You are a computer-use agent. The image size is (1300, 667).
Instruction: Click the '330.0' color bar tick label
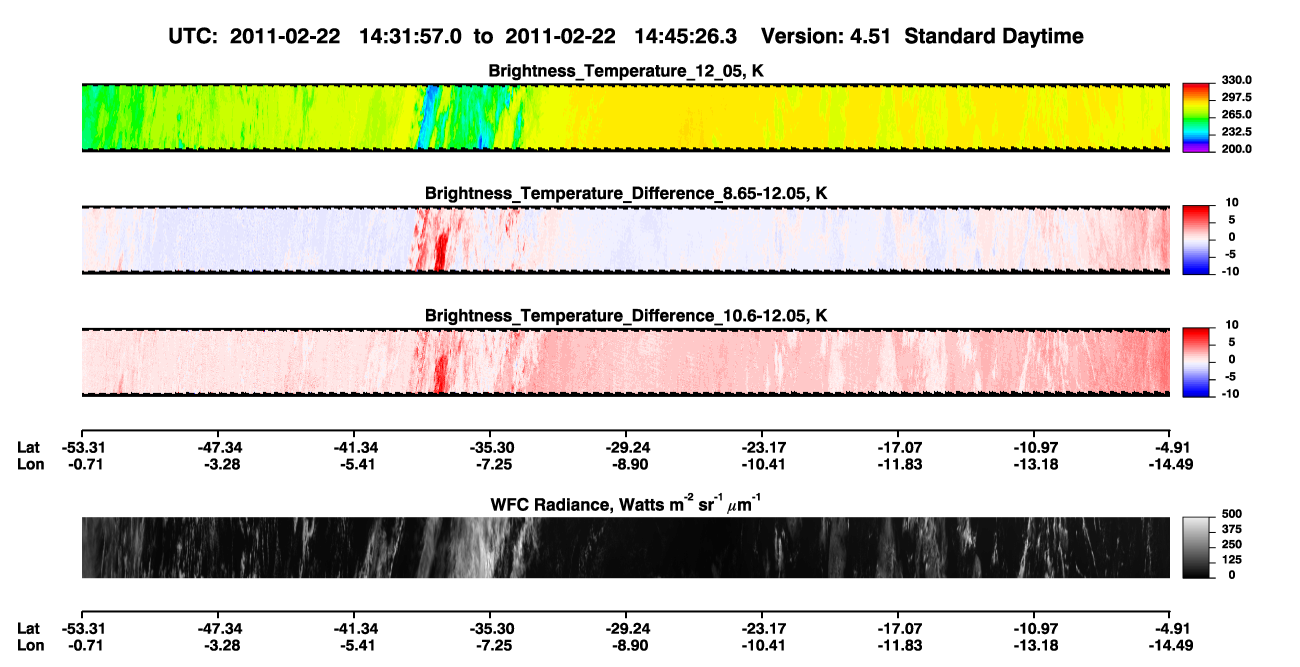point(1236,80)
